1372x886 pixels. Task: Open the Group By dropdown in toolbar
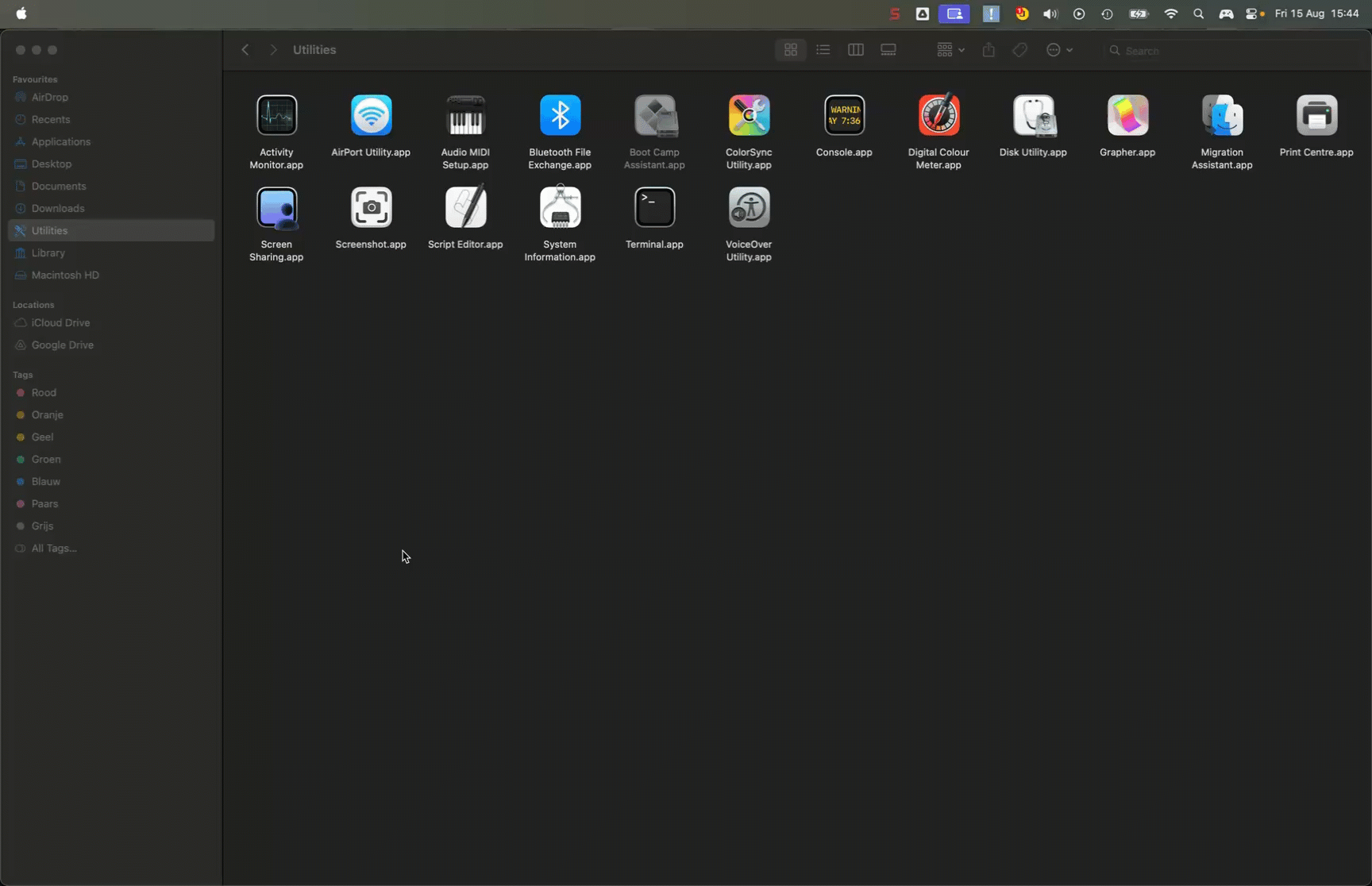950,50
